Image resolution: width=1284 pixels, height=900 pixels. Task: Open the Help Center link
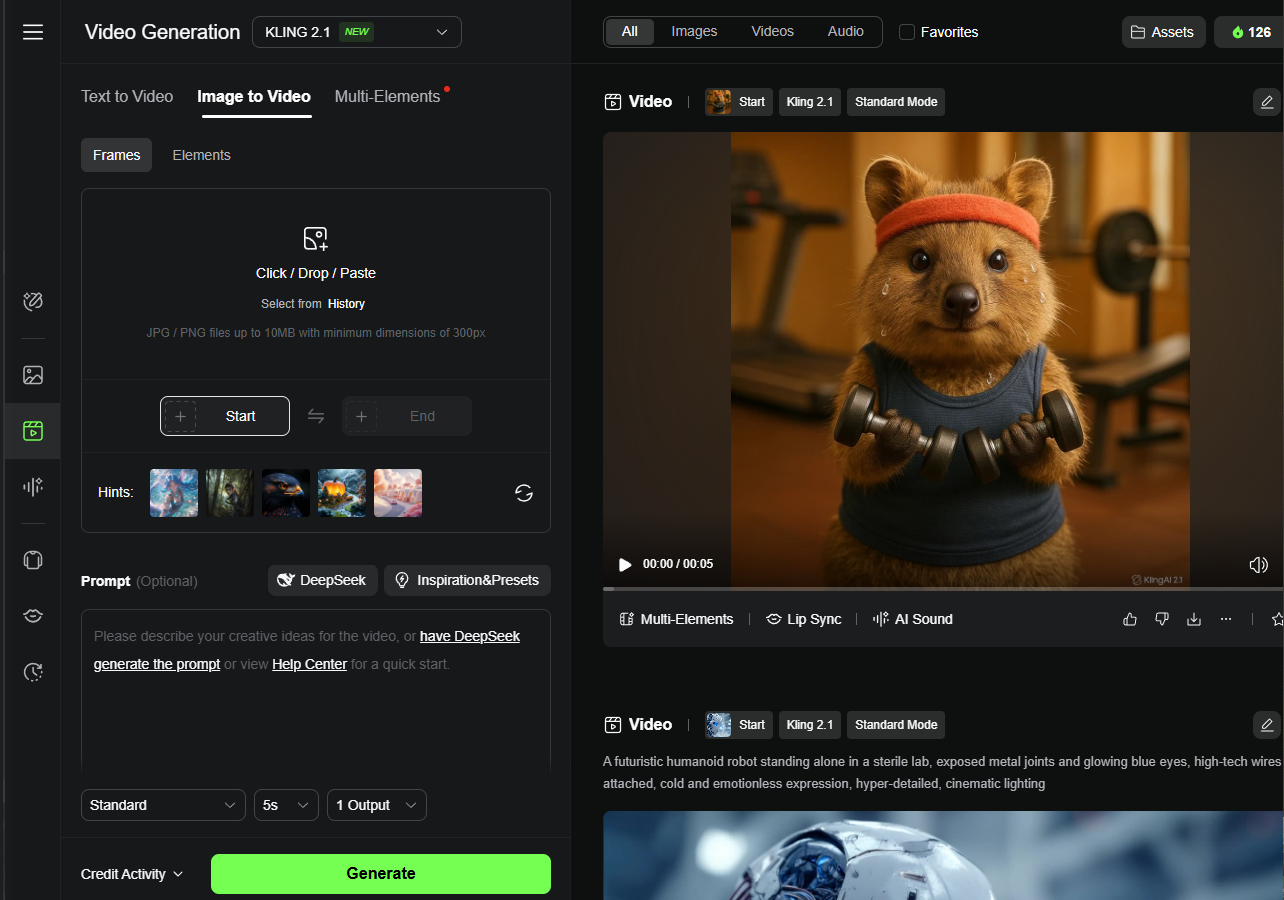pyautogui.click(x=309, y=664)
